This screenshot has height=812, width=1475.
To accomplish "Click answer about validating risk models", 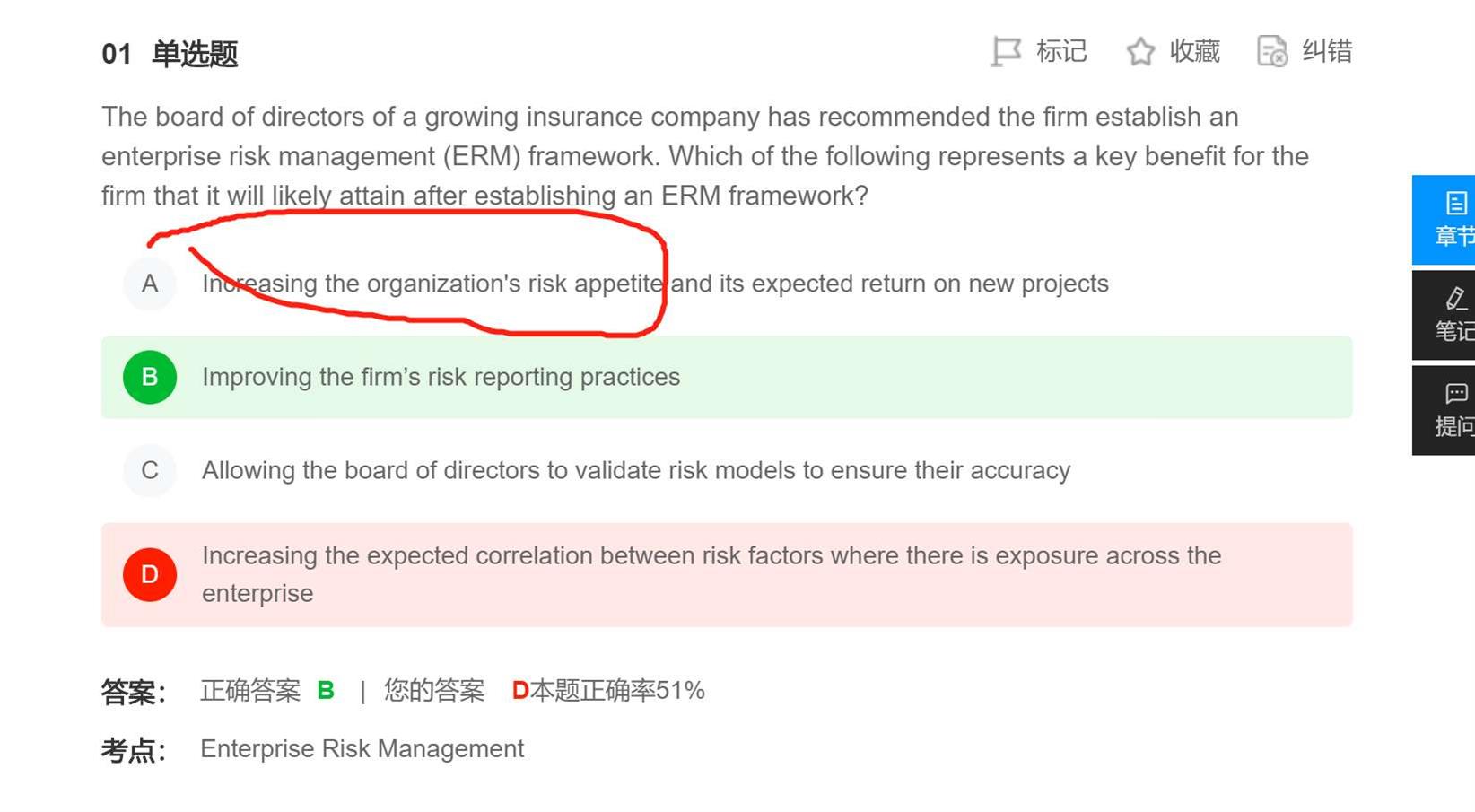I will (636, 470).
